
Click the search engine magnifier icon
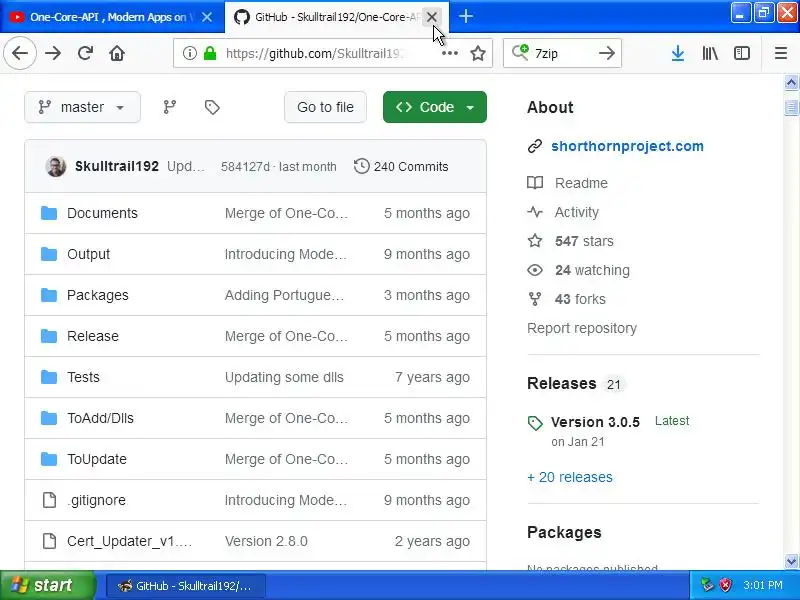pyautogui.click(x=520, y=53)
